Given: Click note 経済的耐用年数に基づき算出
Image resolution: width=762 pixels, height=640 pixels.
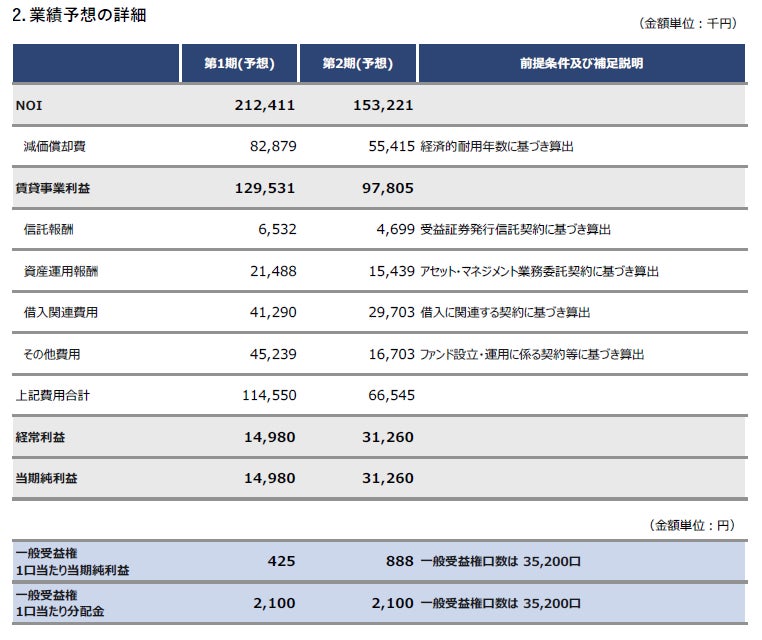Looking at the screenshot, I should [x=497, y=146].
